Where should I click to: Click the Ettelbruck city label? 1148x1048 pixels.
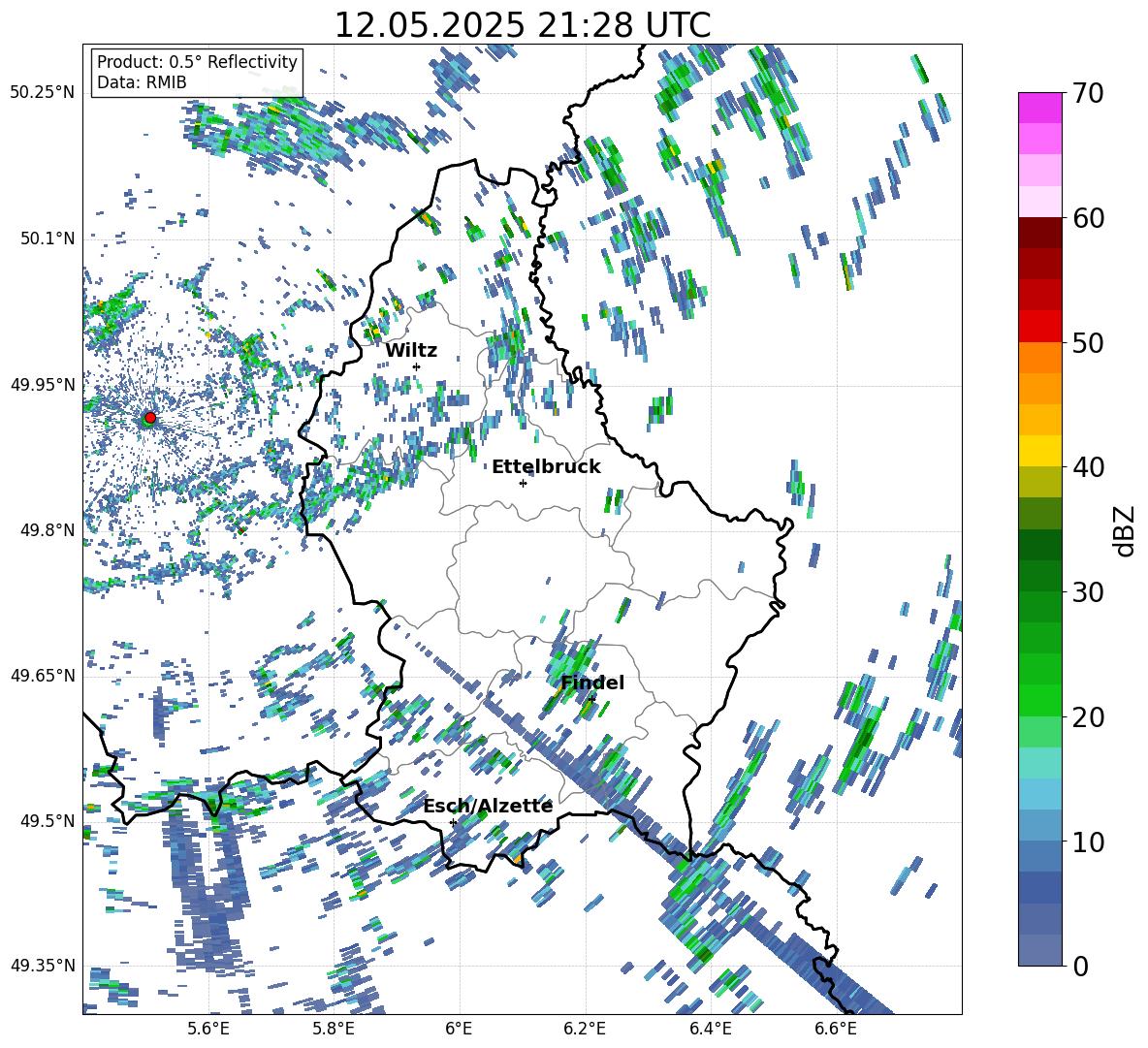tap(546, 467)
